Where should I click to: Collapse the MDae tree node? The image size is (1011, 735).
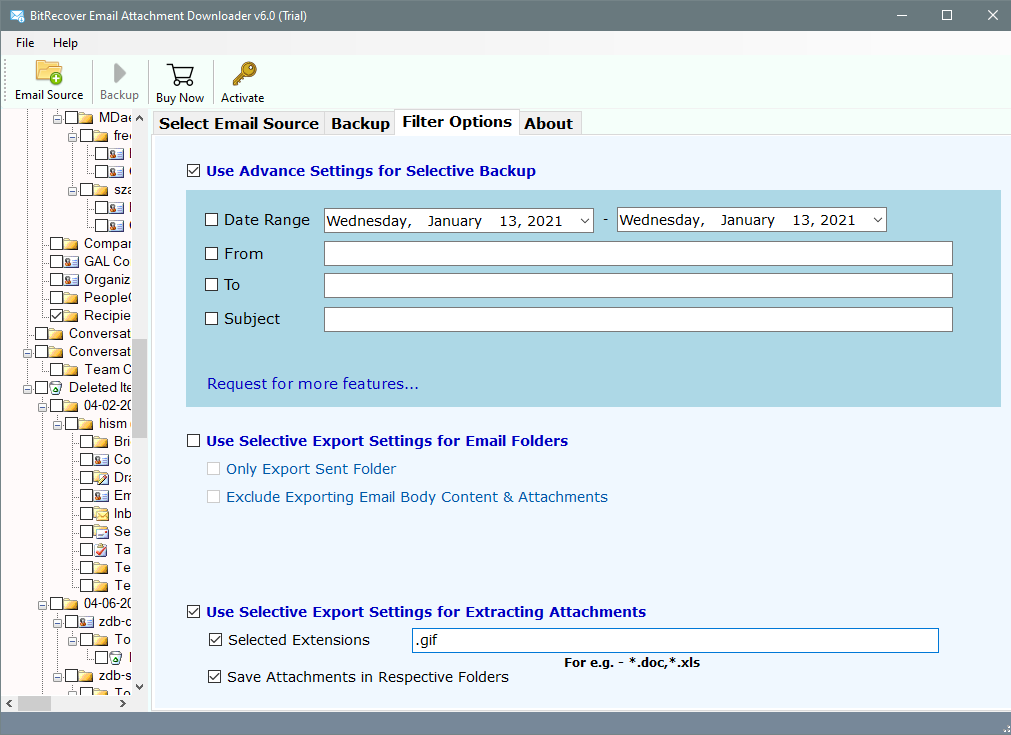point(57,119)
